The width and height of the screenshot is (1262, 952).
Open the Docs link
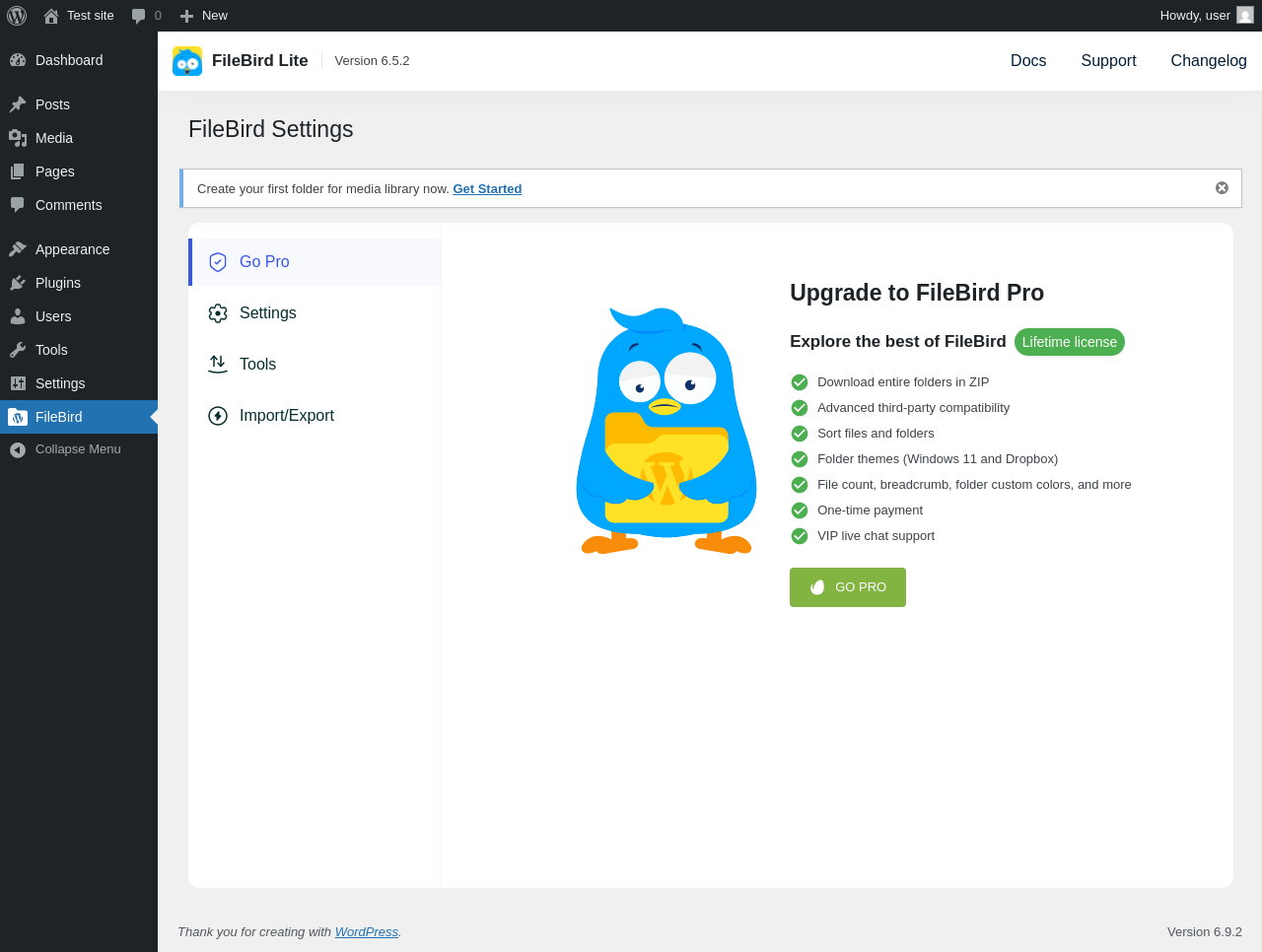(x=1028, y=61)
